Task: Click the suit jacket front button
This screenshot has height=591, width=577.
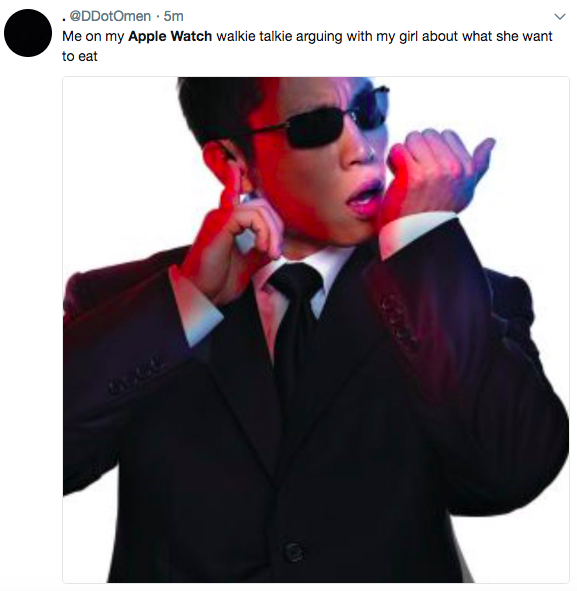Action: pos(294,551)
